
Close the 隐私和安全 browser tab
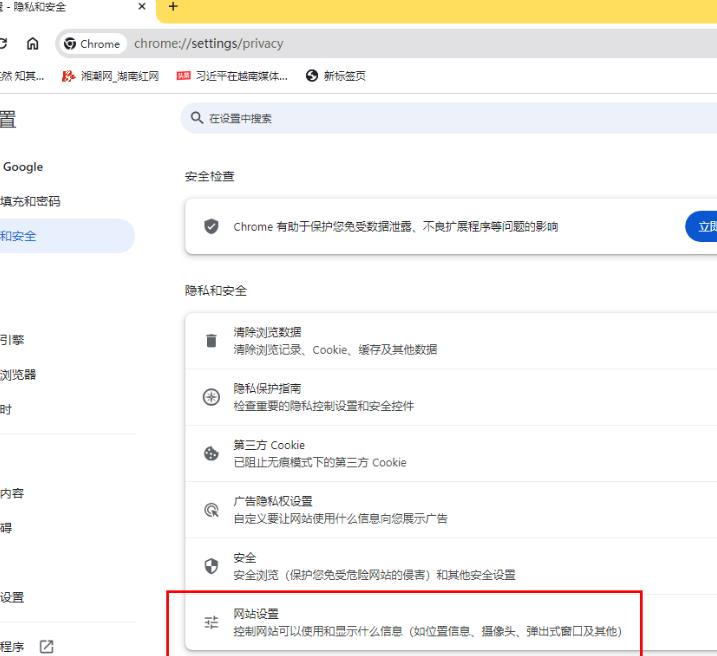142,7
